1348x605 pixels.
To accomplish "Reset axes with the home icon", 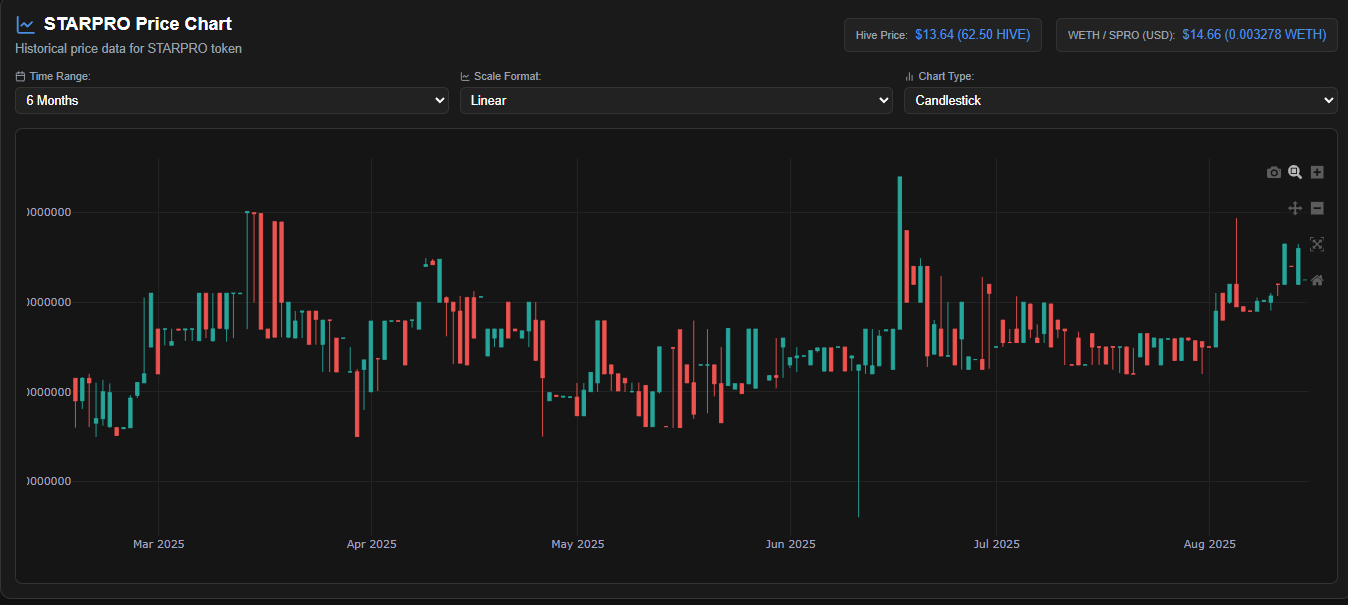I will [x=1317, y=280].
